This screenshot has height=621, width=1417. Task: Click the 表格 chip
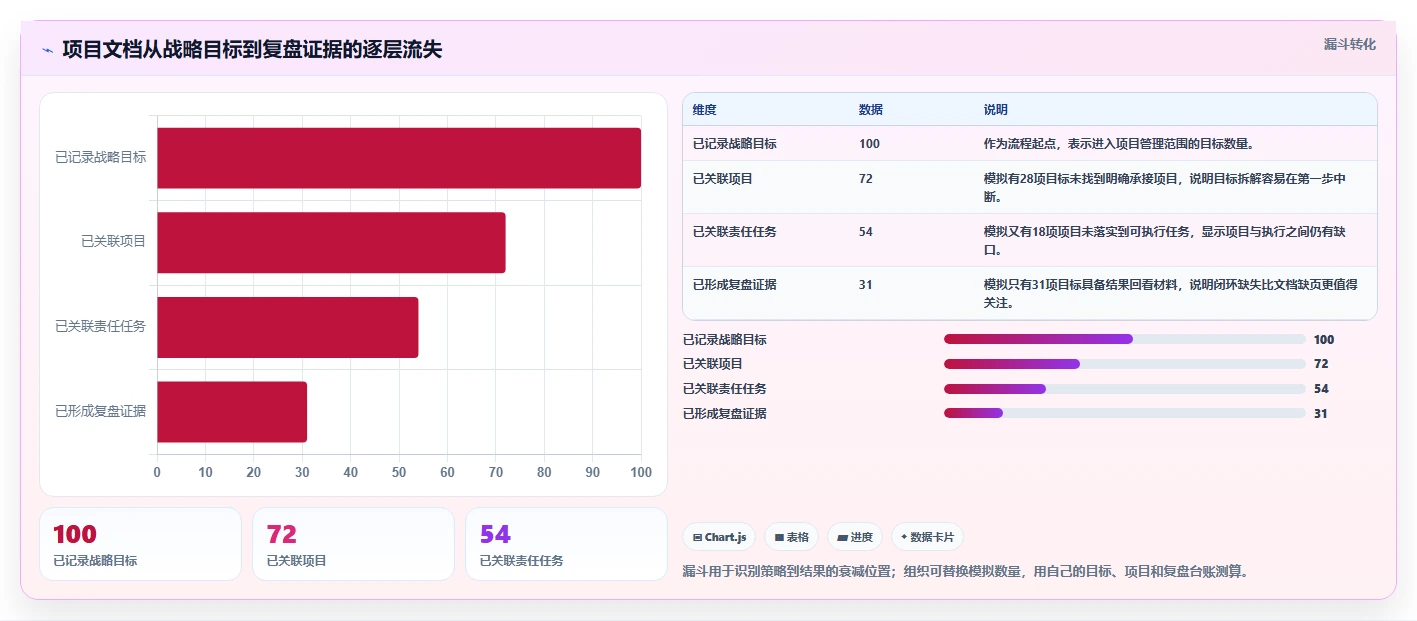click(x=791, y=537)
